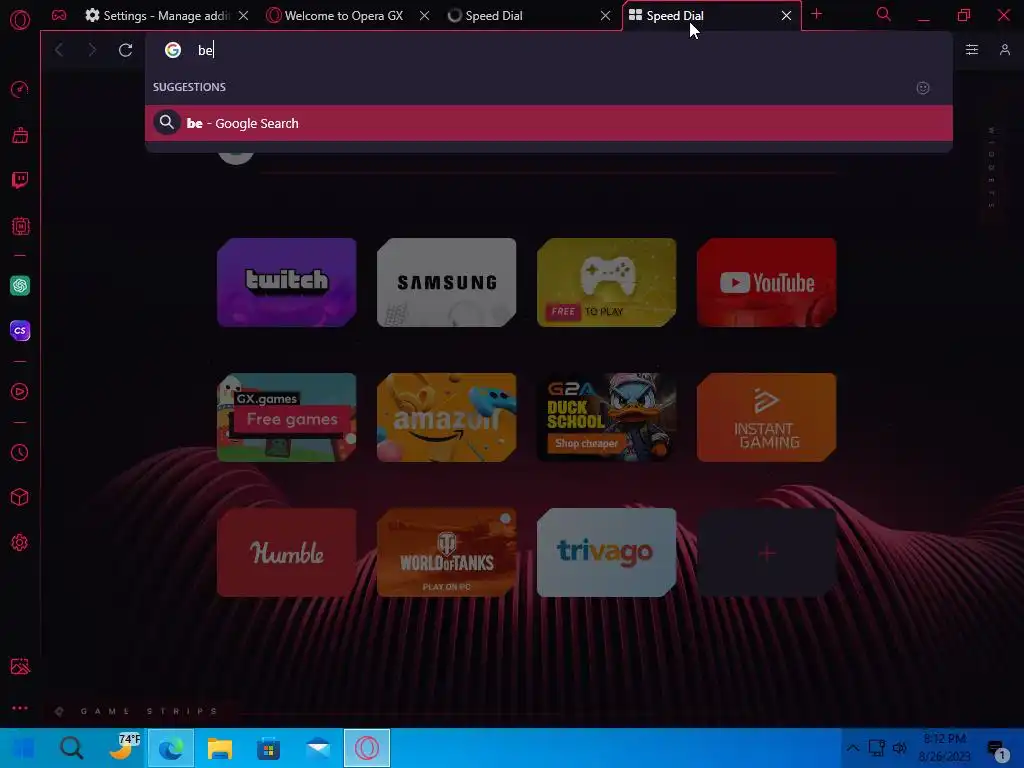Open the Twitch speed dial tile
Screen dimensions: 1024x768
(x=287, y=282)
